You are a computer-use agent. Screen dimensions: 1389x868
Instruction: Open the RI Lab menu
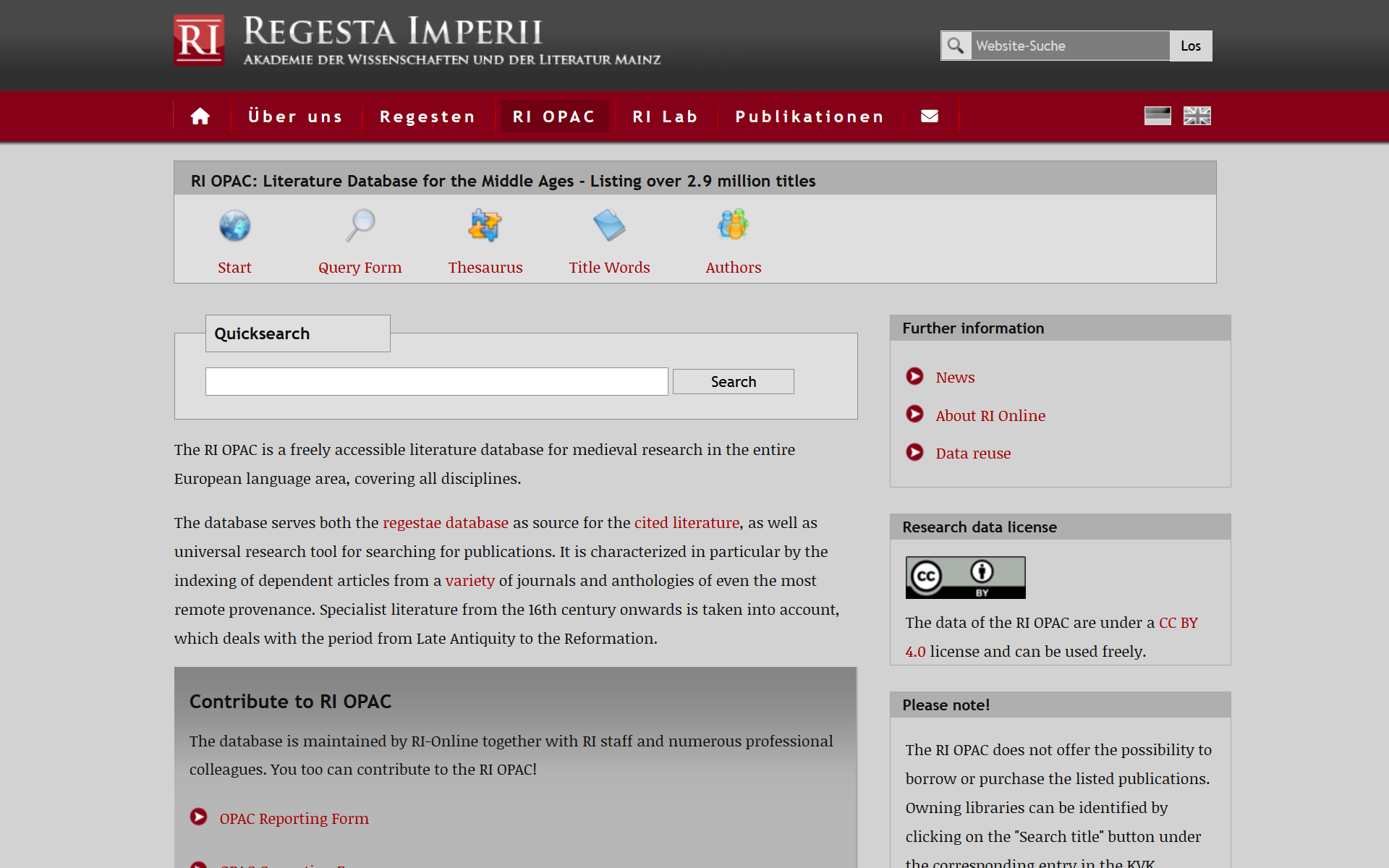665,116
